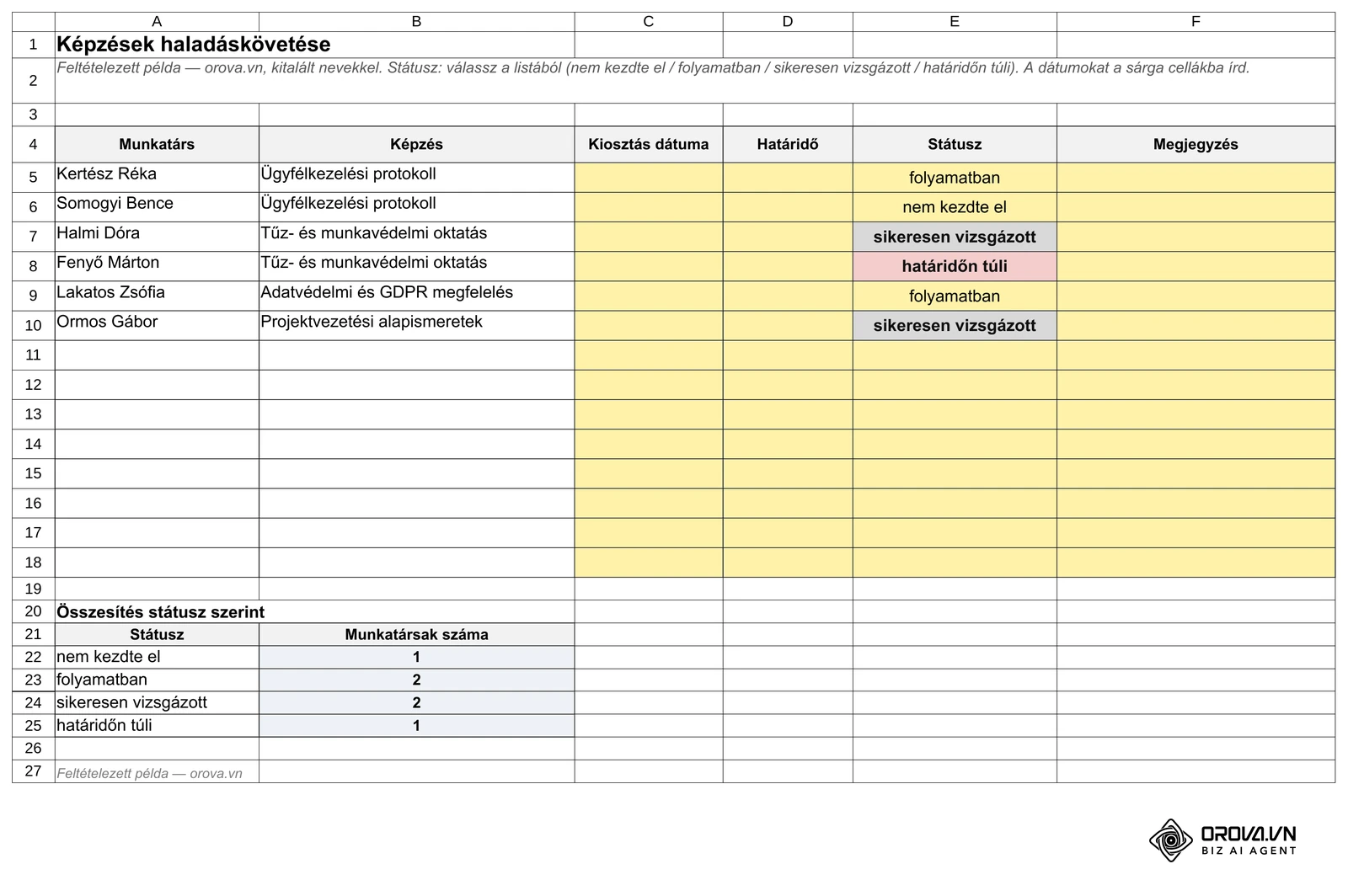Click the column F header letter

click(x=1196, y=22)
